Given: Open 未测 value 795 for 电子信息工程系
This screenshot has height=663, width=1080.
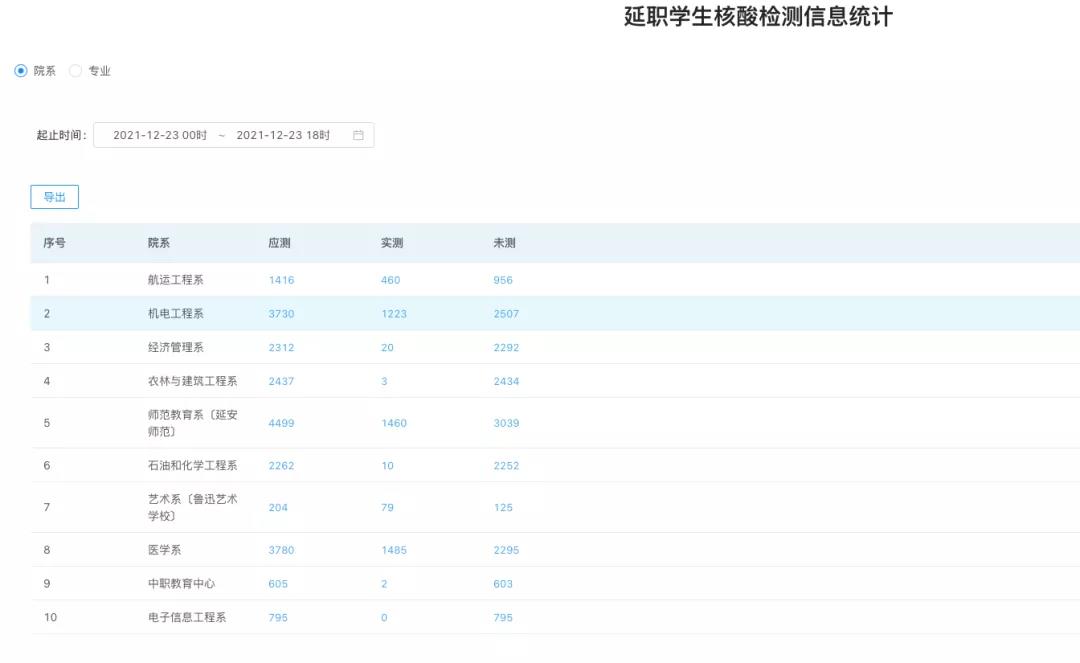Looking at the screenshot, I should [503, 617].
